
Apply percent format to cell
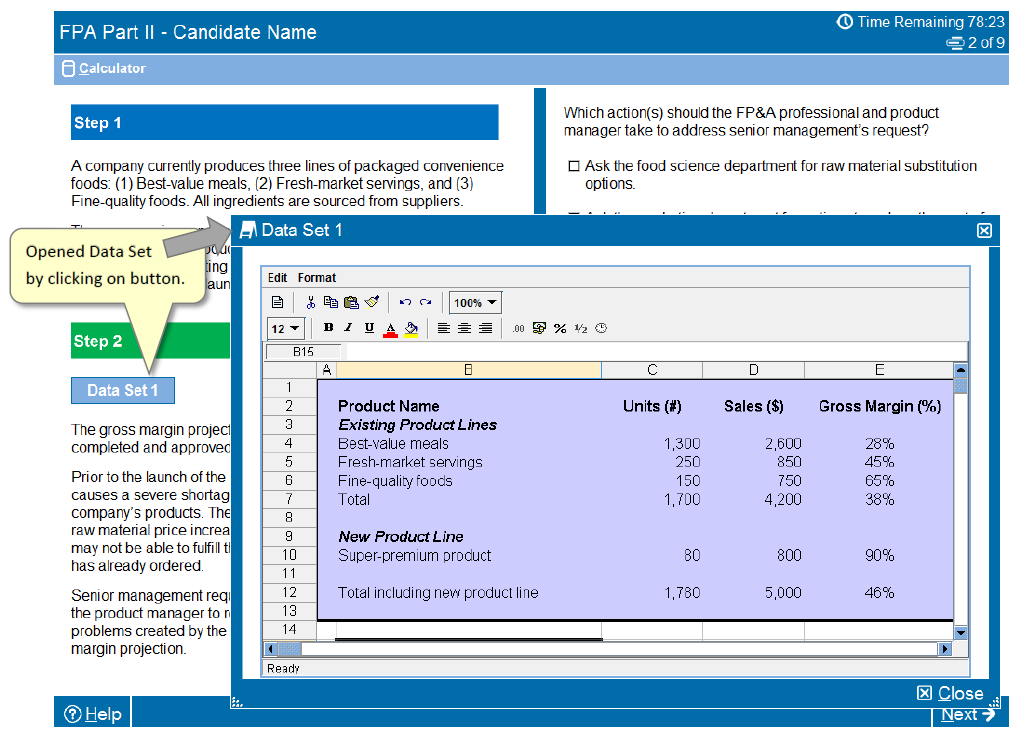coord(560,328)
